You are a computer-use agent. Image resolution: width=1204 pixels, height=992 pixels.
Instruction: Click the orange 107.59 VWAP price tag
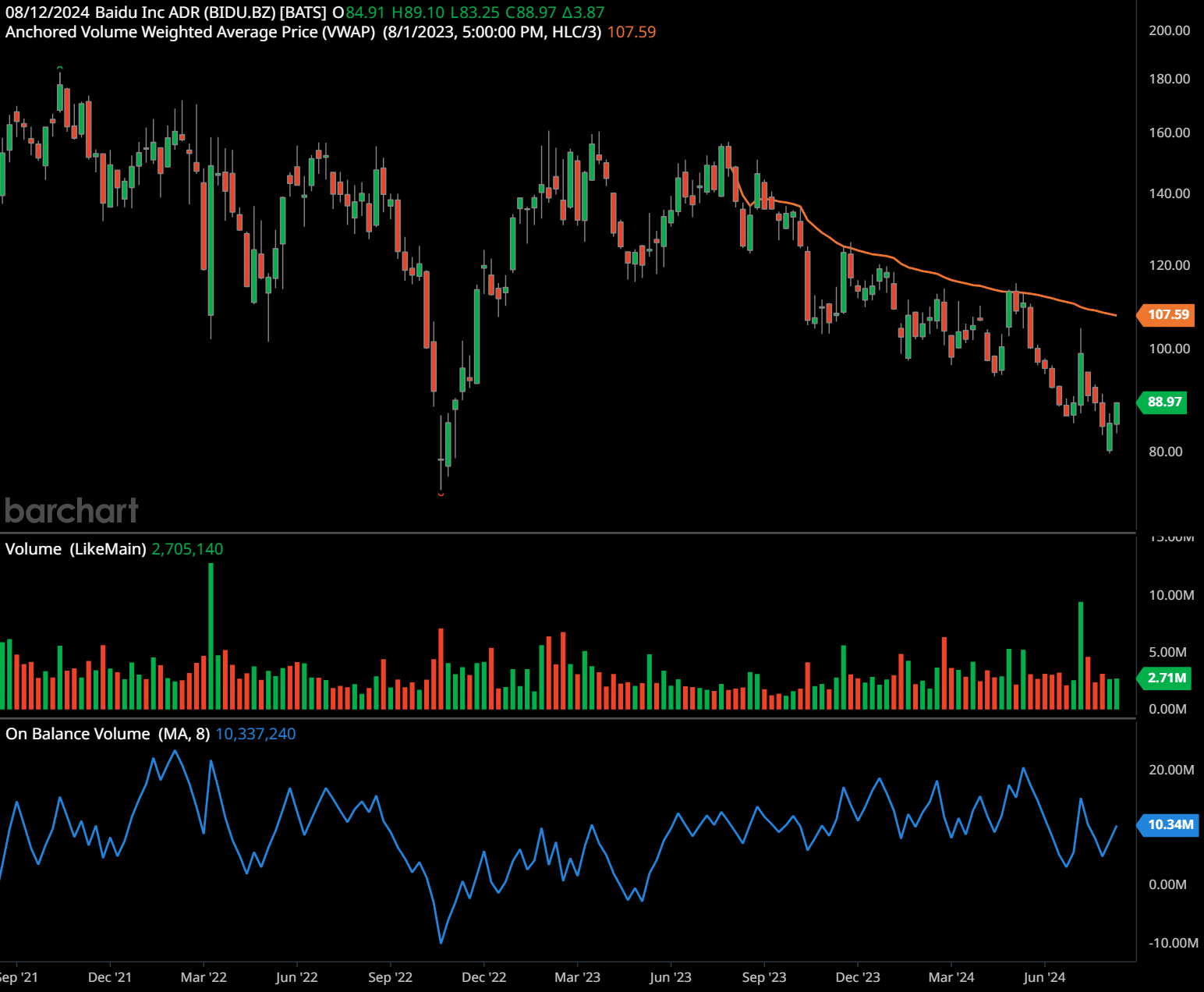click(1167, 314)
